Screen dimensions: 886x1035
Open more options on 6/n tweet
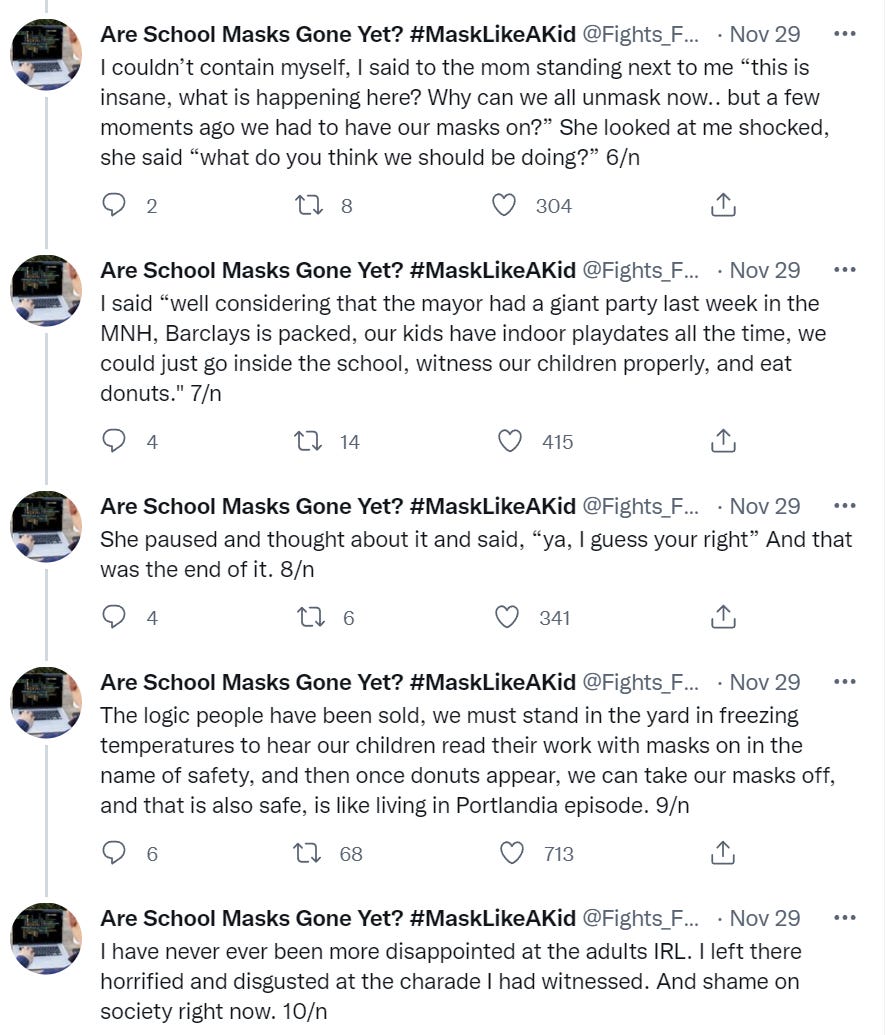pyautogui.click(x=845, y=34)
